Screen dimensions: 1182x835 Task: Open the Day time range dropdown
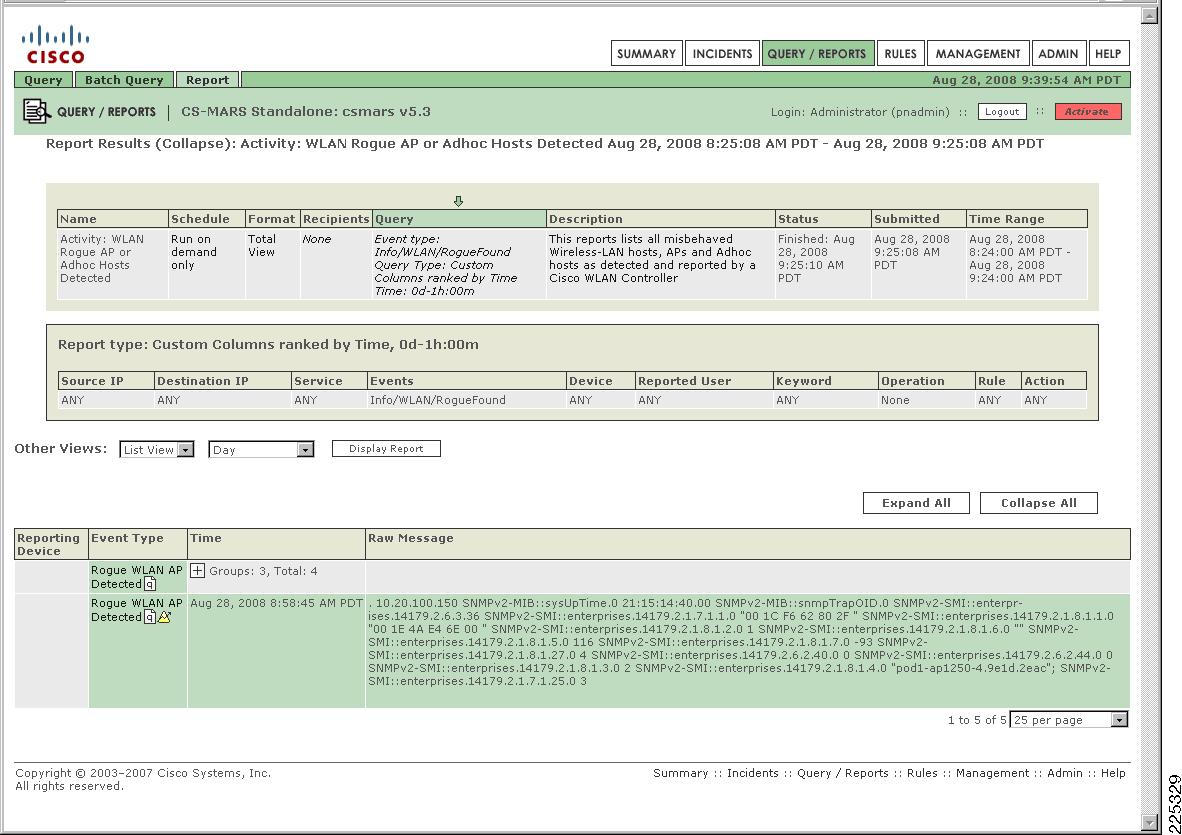click(261, 450)
